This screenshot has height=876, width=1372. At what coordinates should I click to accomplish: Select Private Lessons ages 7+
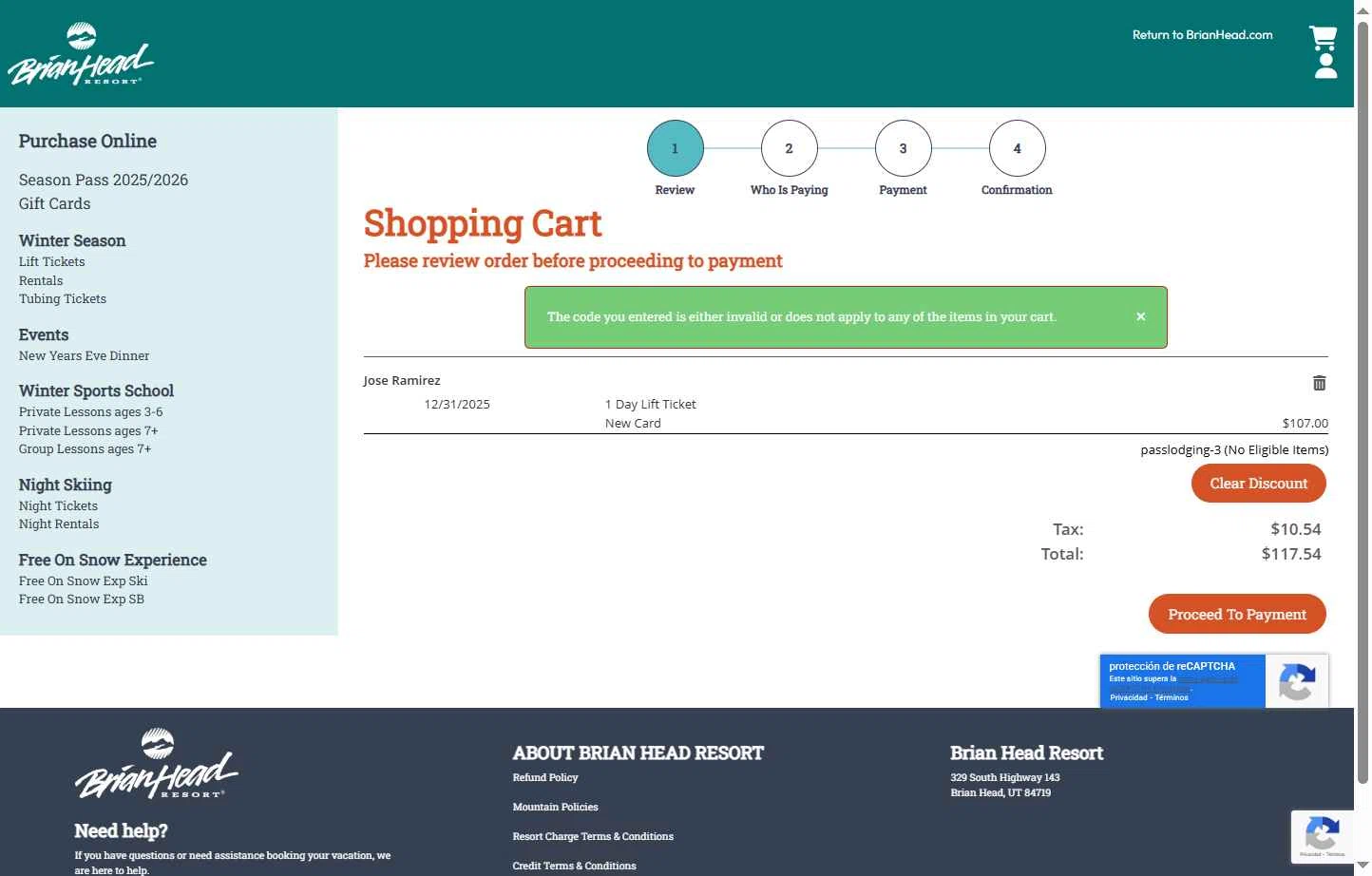coord(88,430)
